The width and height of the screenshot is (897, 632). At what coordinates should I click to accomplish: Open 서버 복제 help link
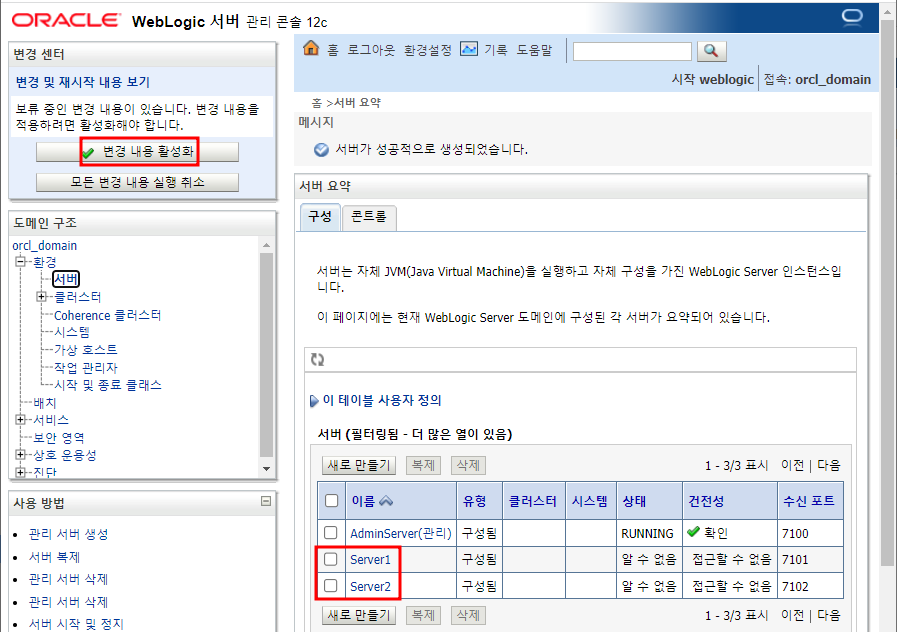click(x=54, y=557)
